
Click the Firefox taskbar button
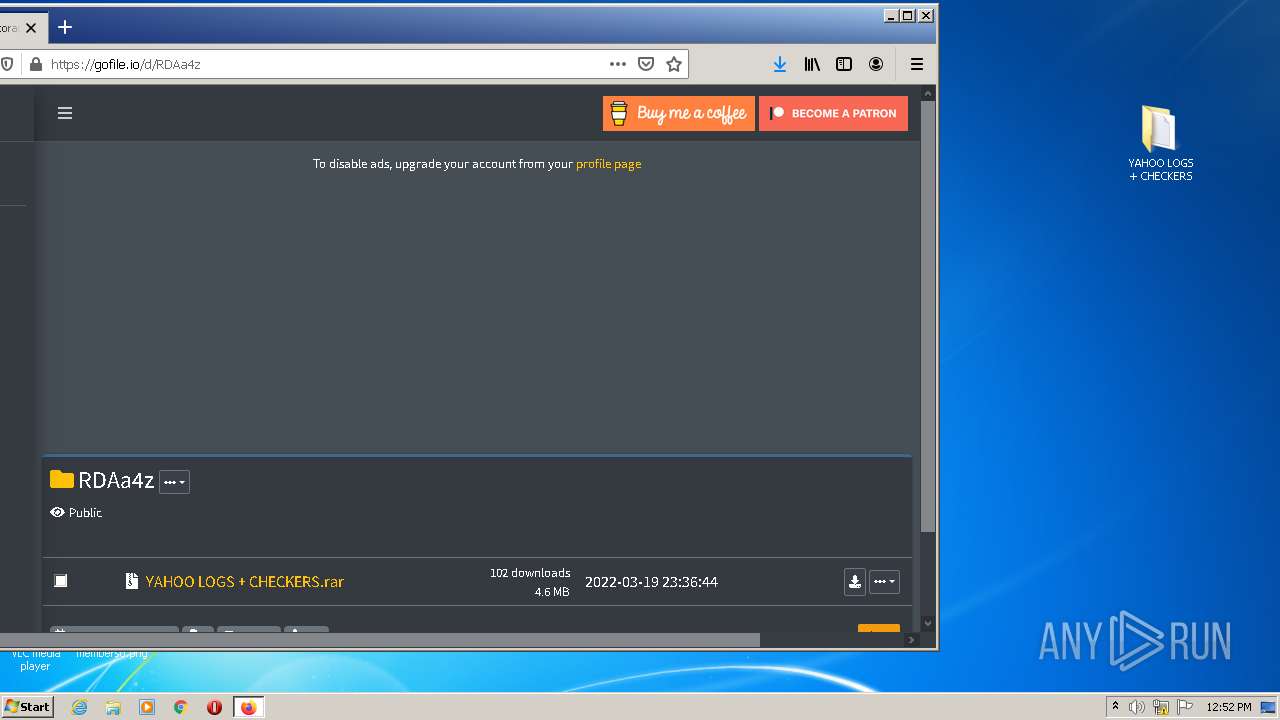point(248,707)
